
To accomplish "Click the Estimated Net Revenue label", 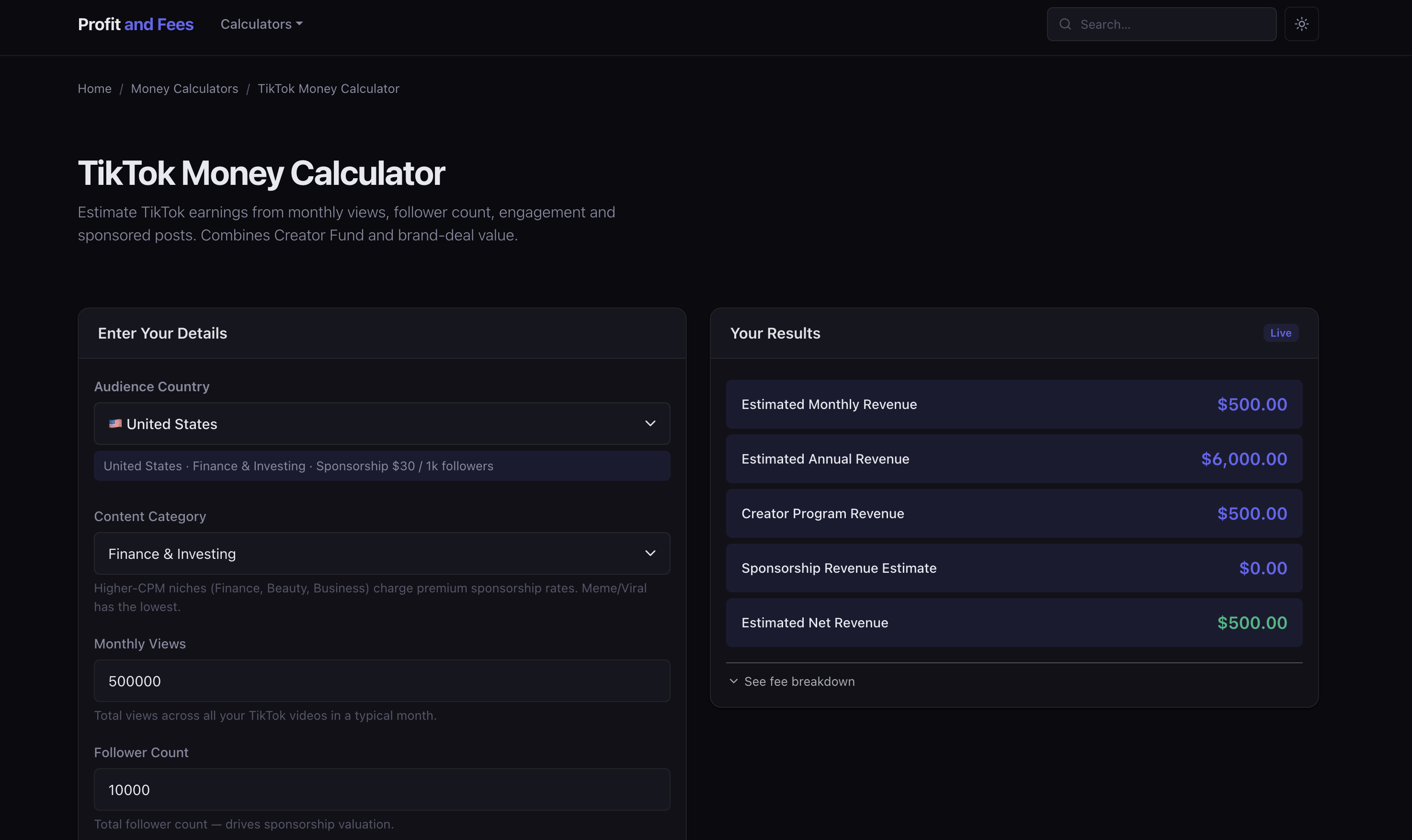I will 814,623.
